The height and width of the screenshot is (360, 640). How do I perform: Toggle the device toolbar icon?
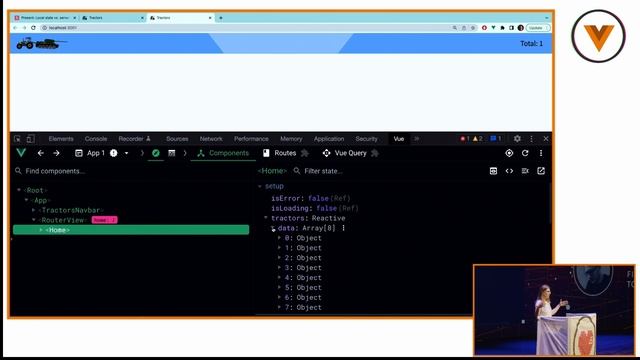tap(31, 139)
